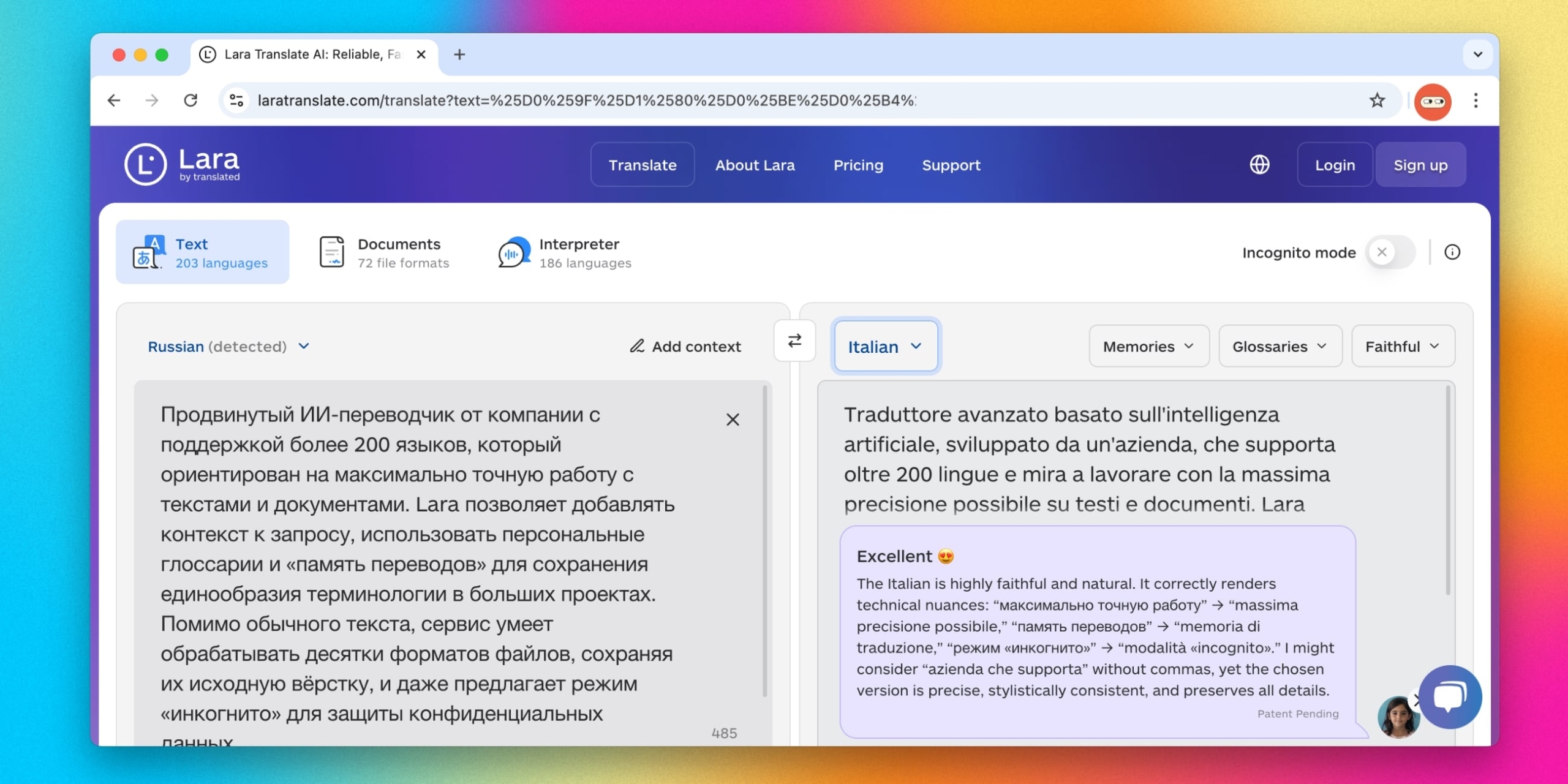Click Add context pencil button
Image resolution: width=1568 pixels, height=784 pixels.
685,347
